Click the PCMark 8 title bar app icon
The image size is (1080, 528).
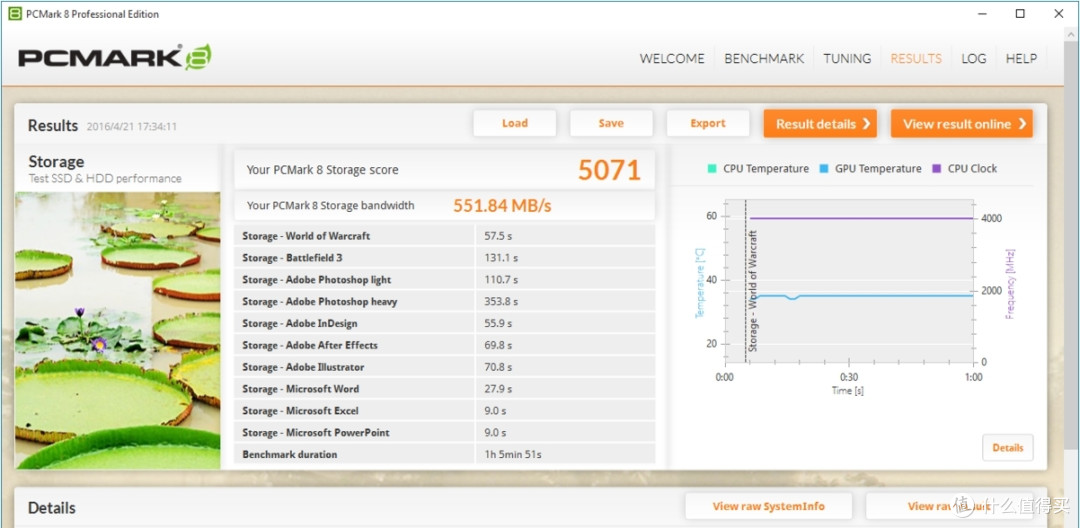(14, 13)
